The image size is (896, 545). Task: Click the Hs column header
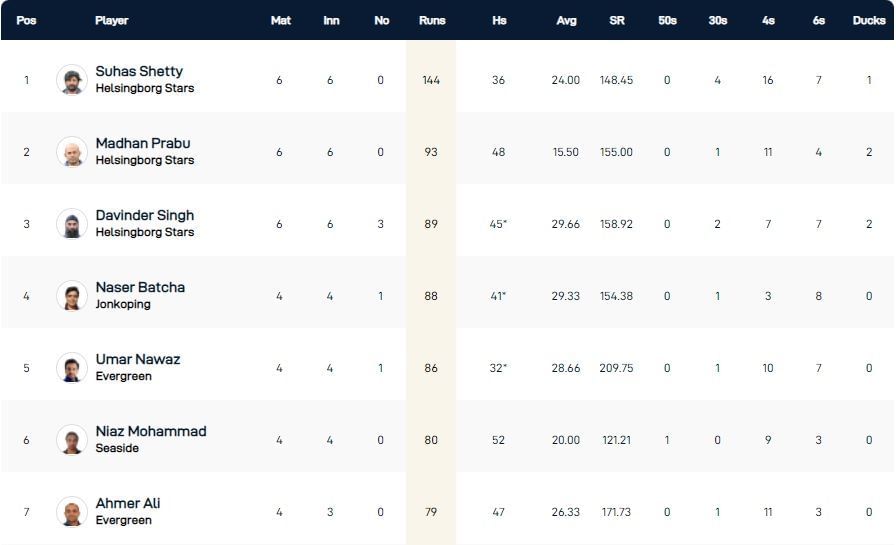click(499, 20)
